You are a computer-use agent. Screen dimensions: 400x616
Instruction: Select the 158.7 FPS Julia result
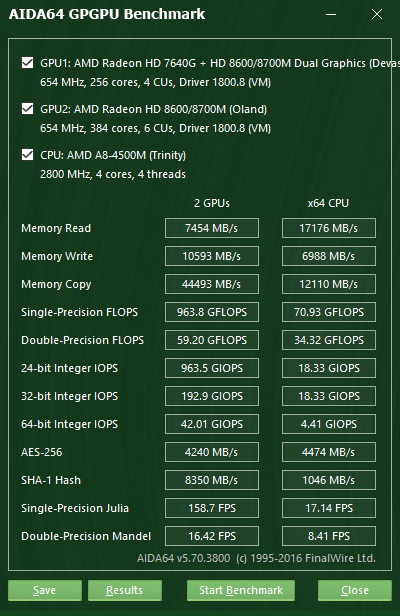point(212,508)
